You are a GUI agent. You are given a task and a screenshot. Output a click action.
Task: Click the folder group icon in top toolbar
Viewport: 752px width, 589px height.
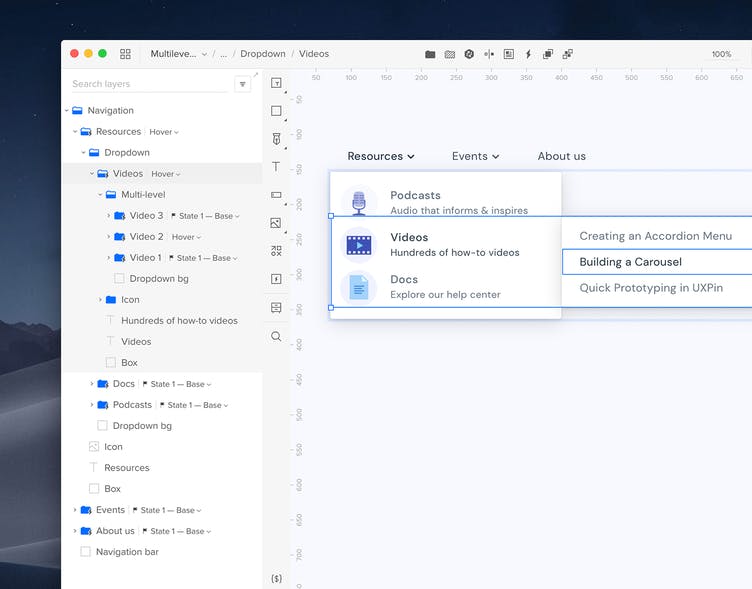click(430, 54)
